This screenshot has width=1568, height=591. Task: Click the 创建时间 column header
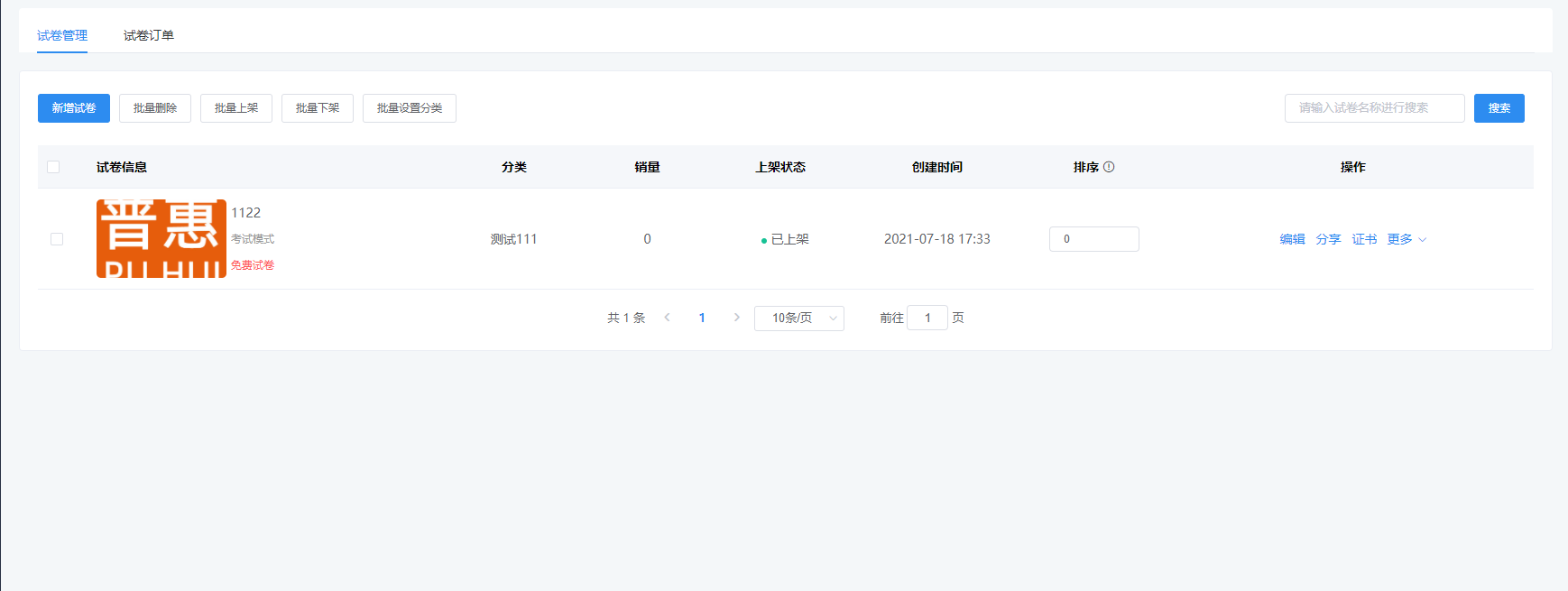click(937, 167)
